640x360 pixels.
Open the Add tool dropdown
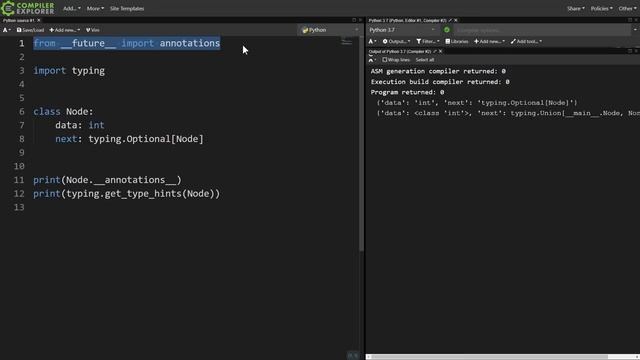coord(526,41)
